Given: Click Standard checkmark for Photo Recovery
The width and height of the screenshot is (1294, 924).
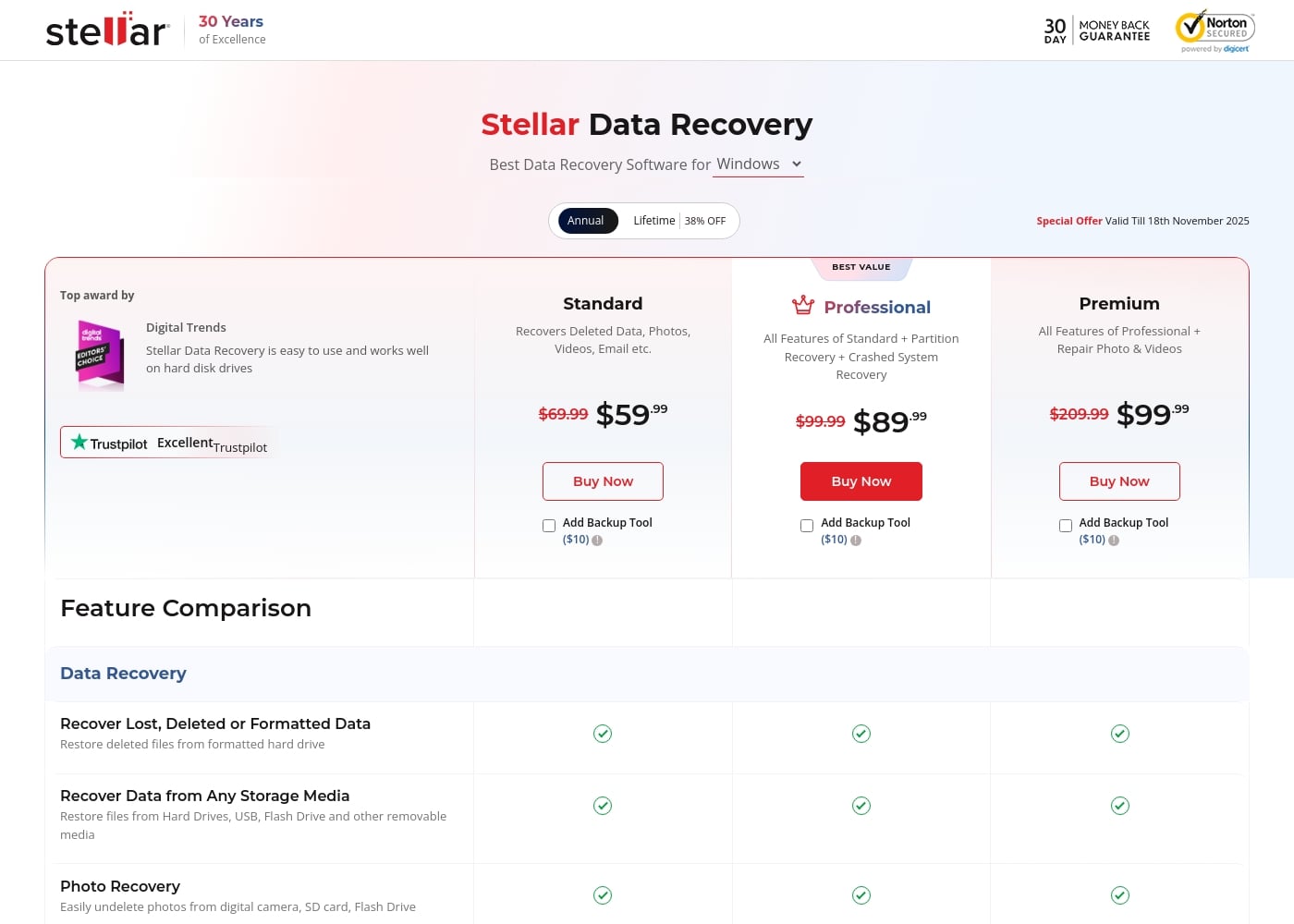Looking at the screenshot, I should pyautogui.click(x=603, y=895).
